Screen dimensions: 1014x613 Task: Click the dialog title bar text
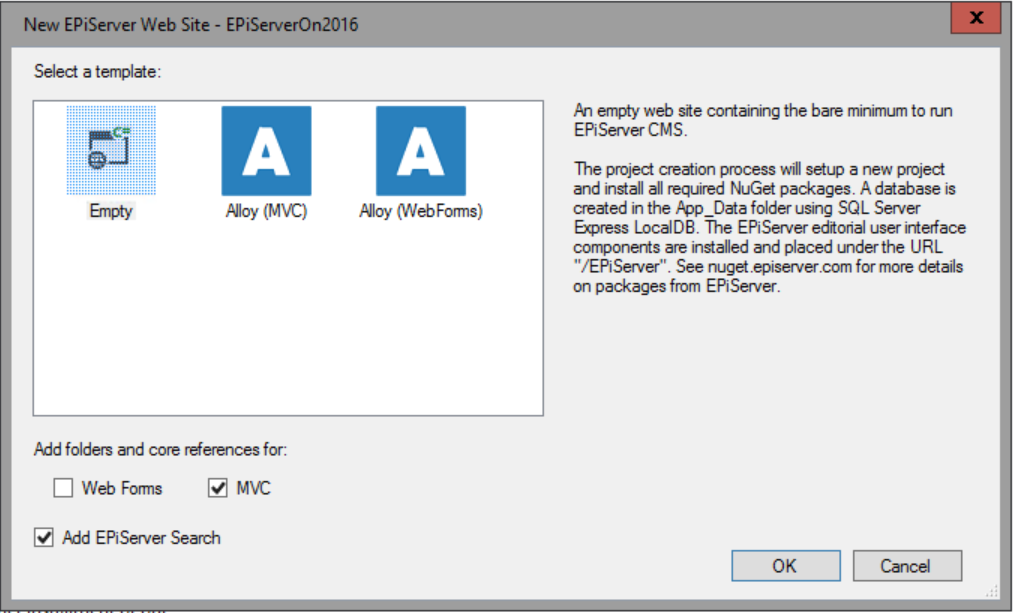pyautogui.click(x=191, y=24)
